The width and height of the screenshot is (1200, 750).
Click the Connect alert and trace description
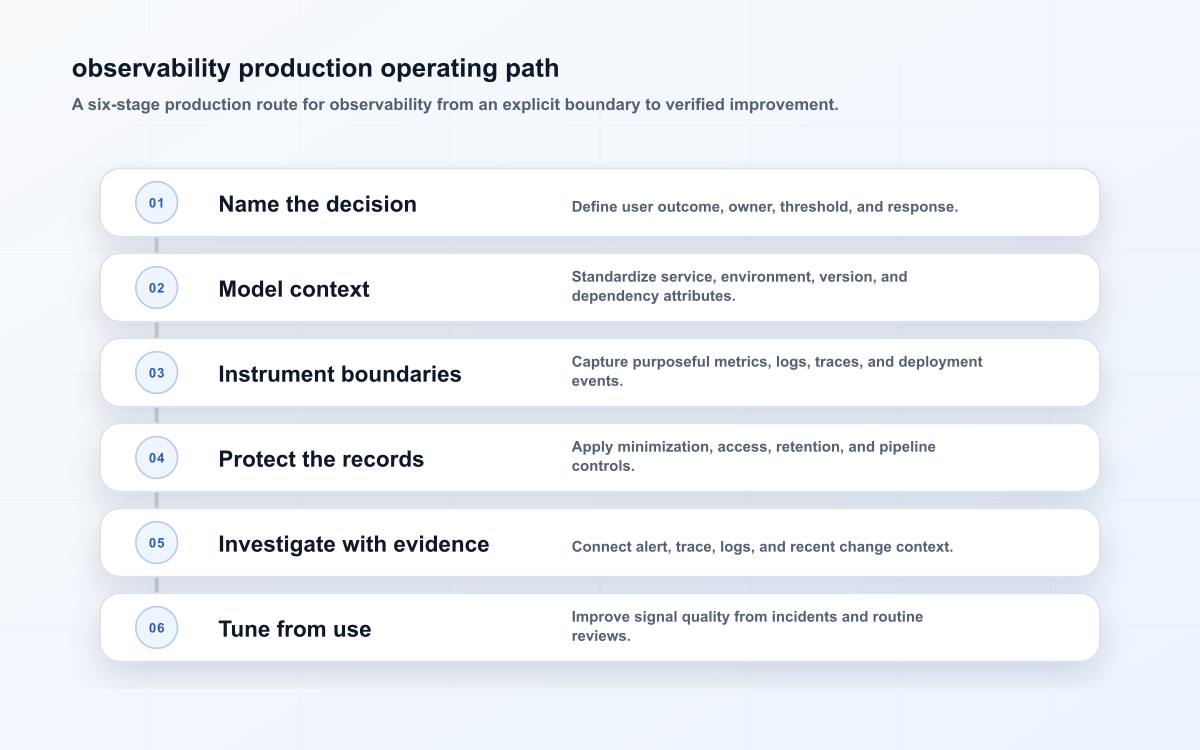[x=762, y=547]
